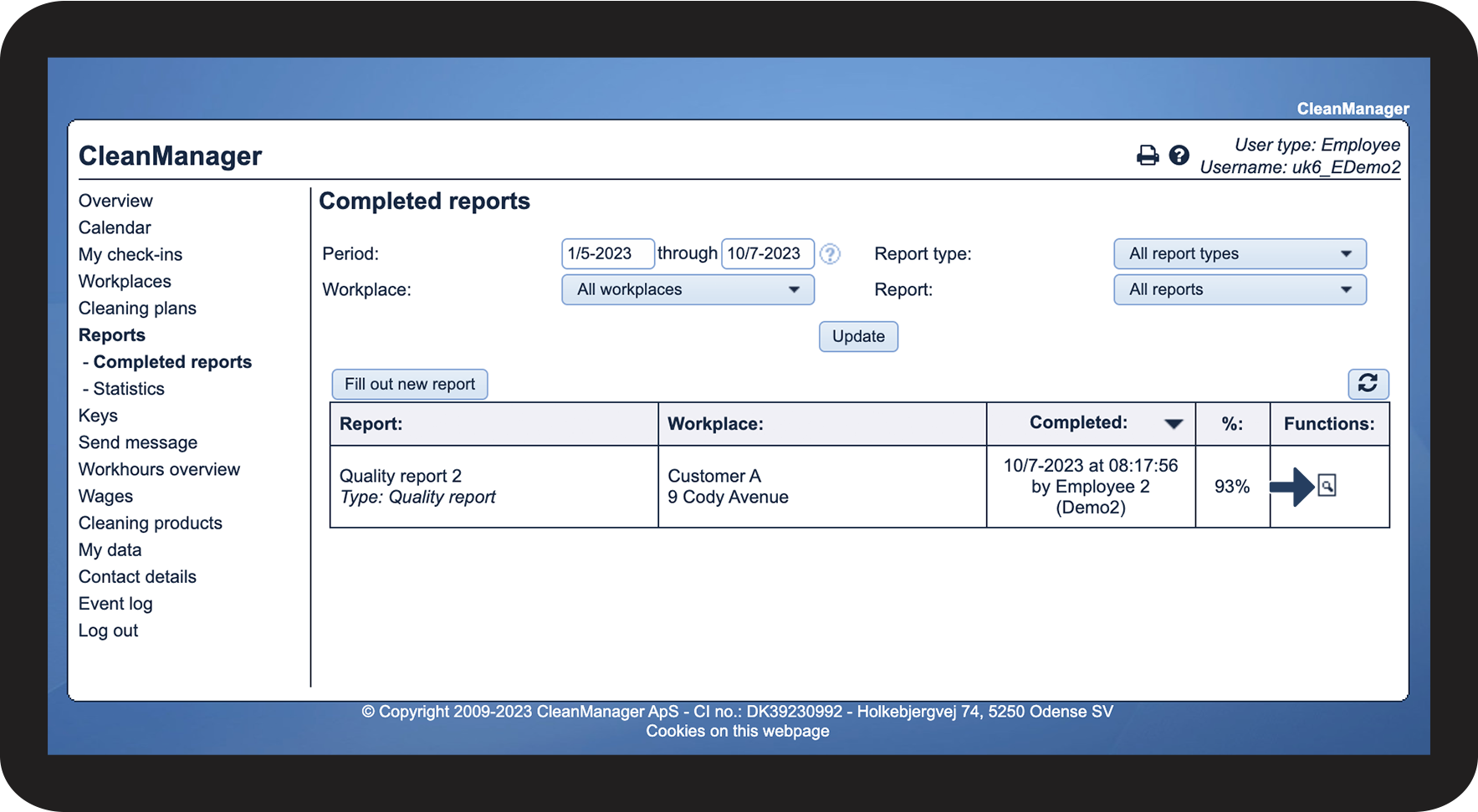Image resolution: width=1478 pixels, height=812 pixels.
Task: Expand the All reports dropdown
Action: pos(1239,290)
